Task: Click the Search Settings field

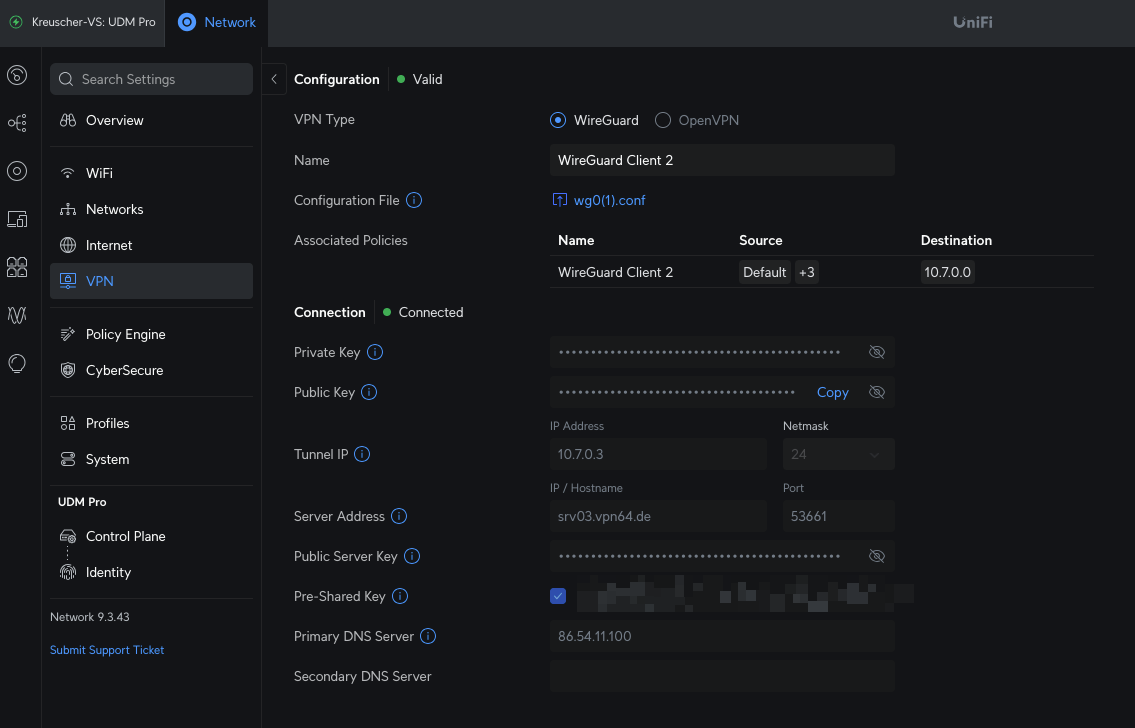Action: 151,79
